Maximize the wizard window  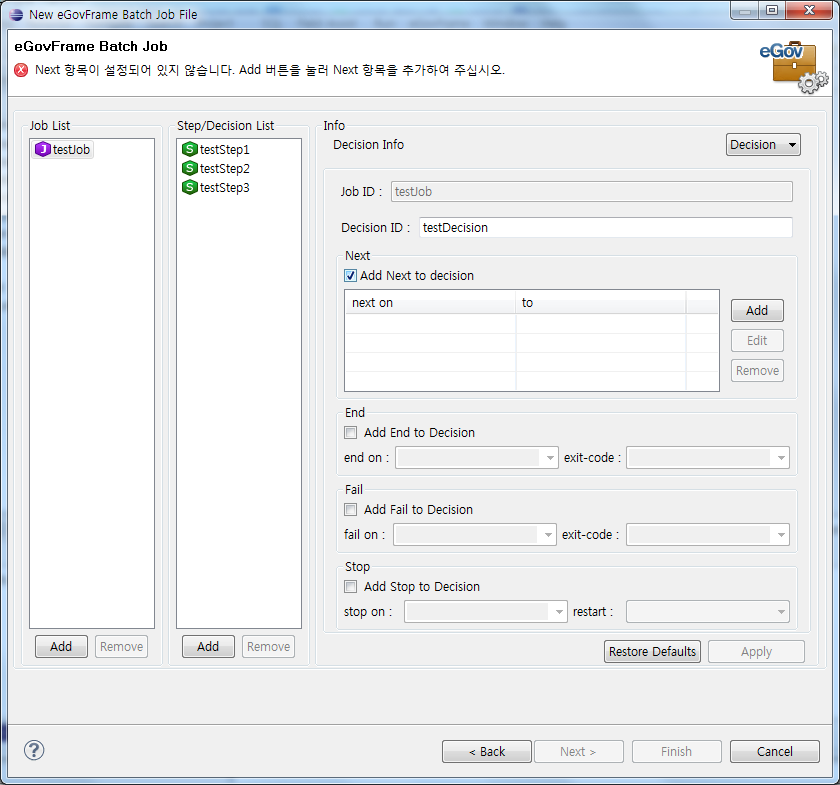pyautogui.click(x=771, y=10)
